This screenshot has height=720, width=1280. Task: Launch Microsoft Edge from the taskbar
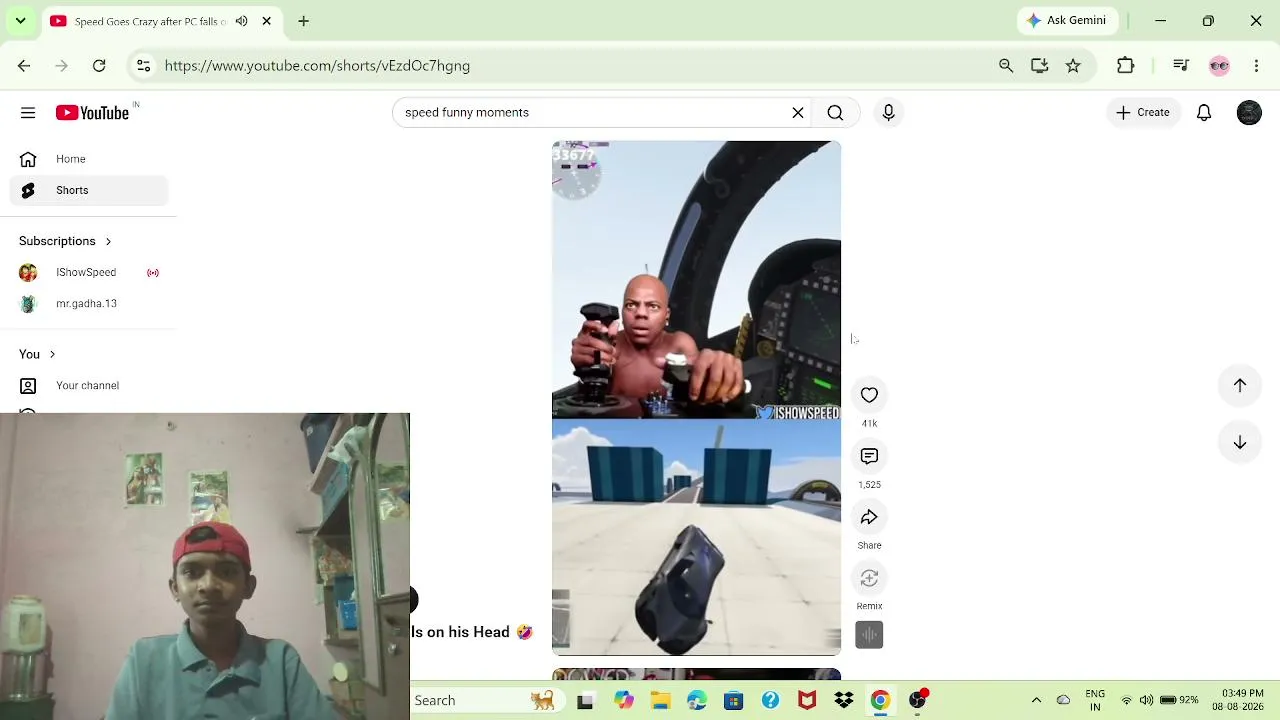point(697,701)
